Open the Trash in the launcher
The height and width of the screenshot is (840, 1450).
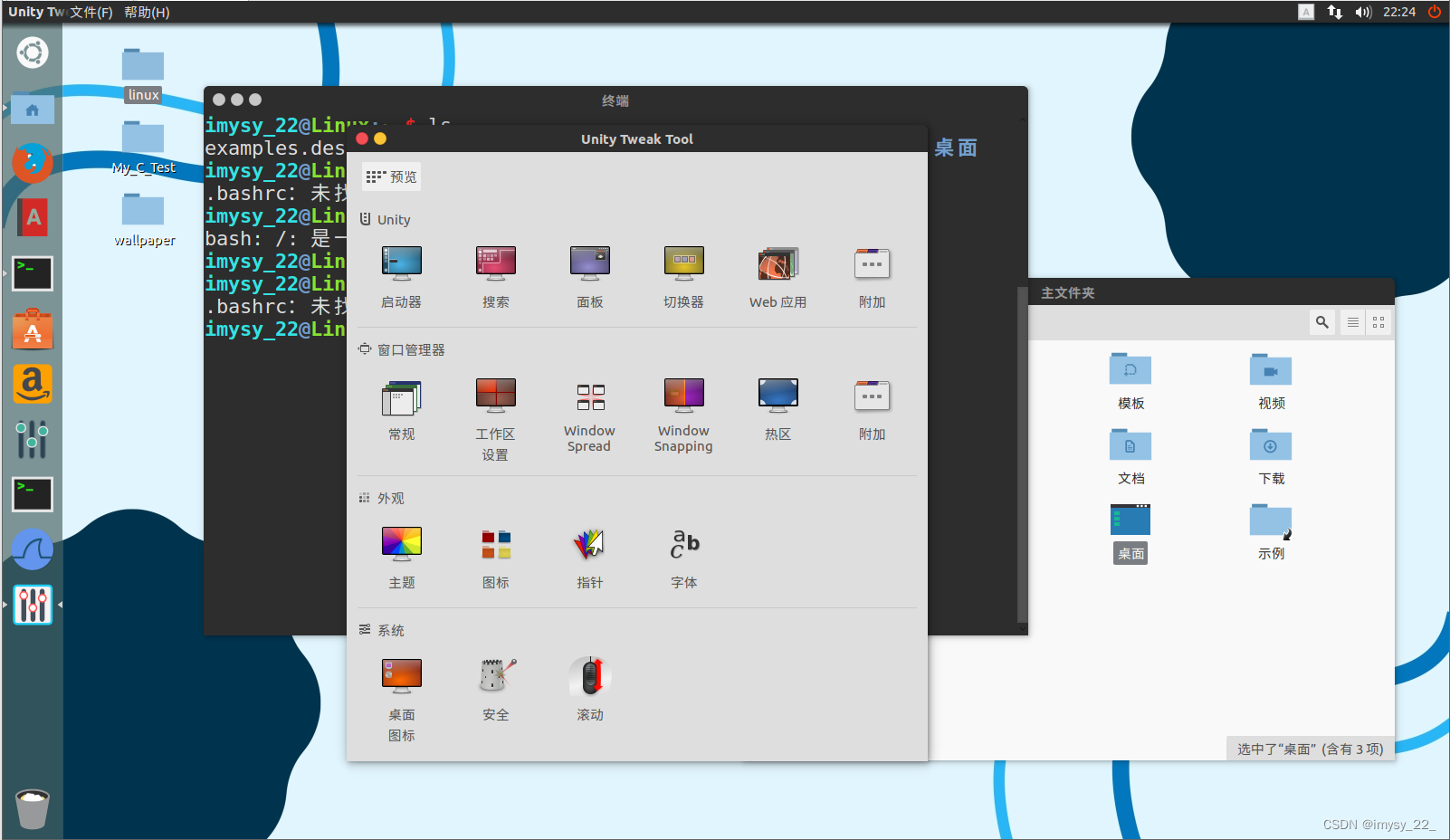33,808
